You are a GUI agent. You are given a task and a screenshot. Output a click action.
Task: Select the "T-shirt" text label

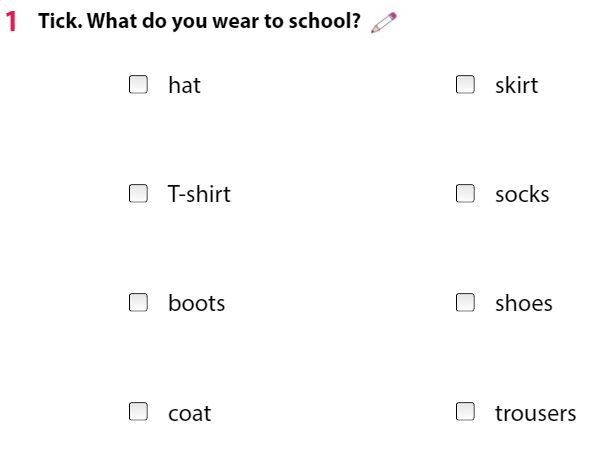[199, 194]
